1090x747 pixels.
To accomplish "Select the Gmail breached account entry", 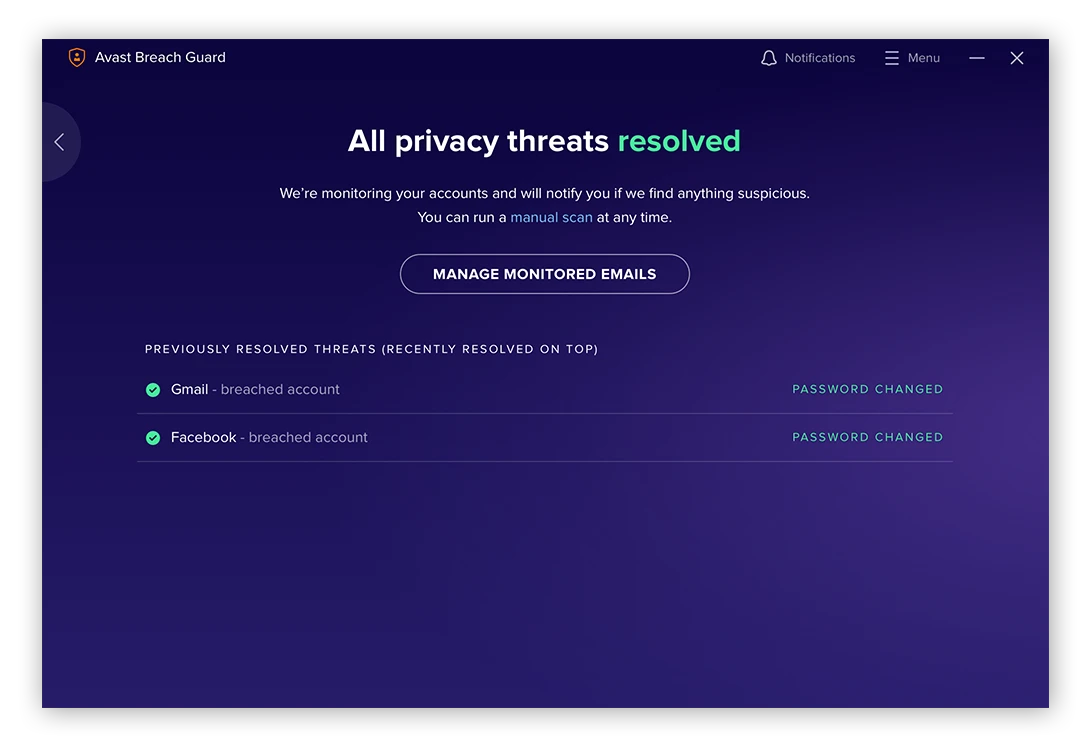I will click(x=255, y=389).
